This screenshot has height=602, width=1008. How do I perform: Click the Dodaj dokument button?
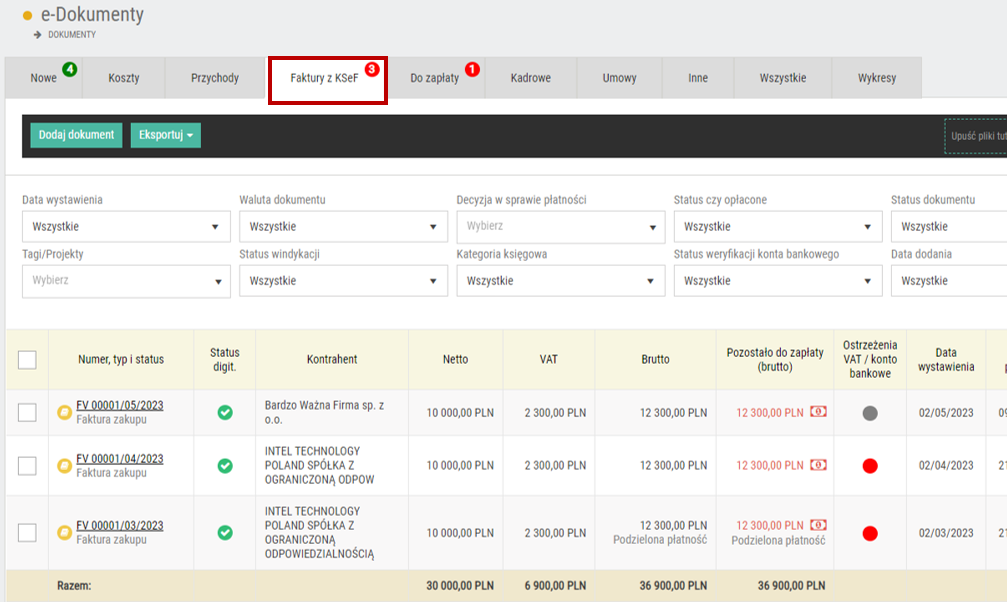pos(76,135)
